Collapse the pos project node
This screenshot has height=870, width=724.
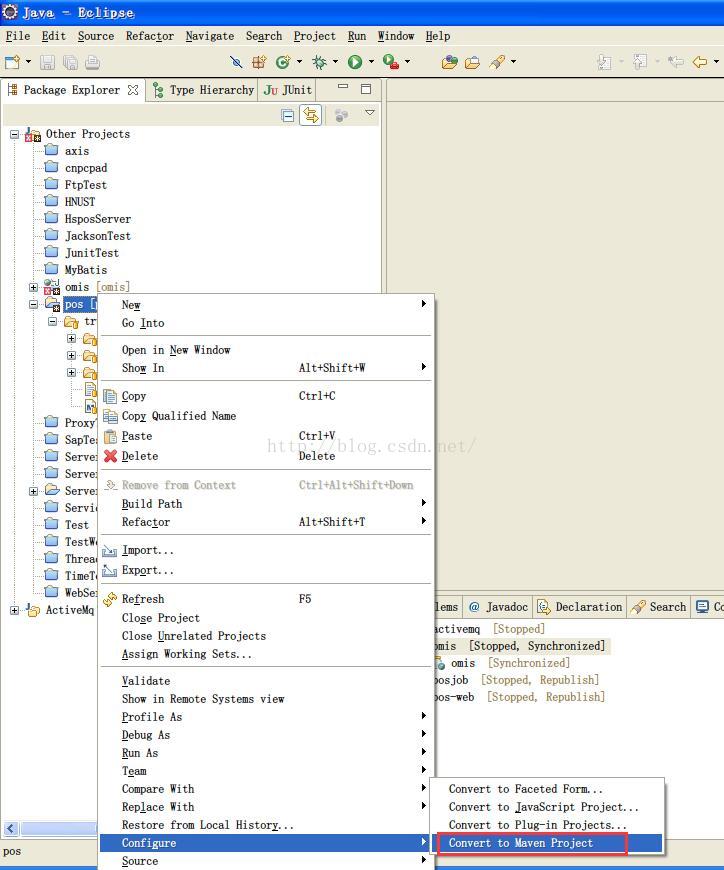click(x=33, y=304)
